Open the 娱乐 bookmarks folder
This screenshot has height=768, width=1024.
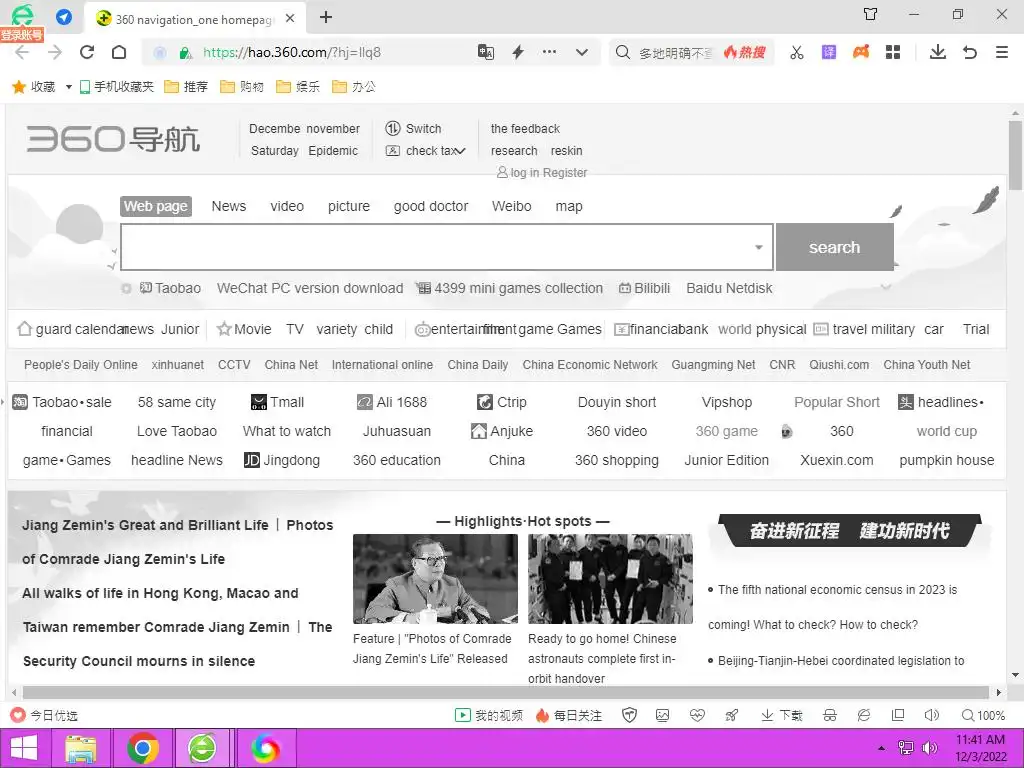coord(298,87)
